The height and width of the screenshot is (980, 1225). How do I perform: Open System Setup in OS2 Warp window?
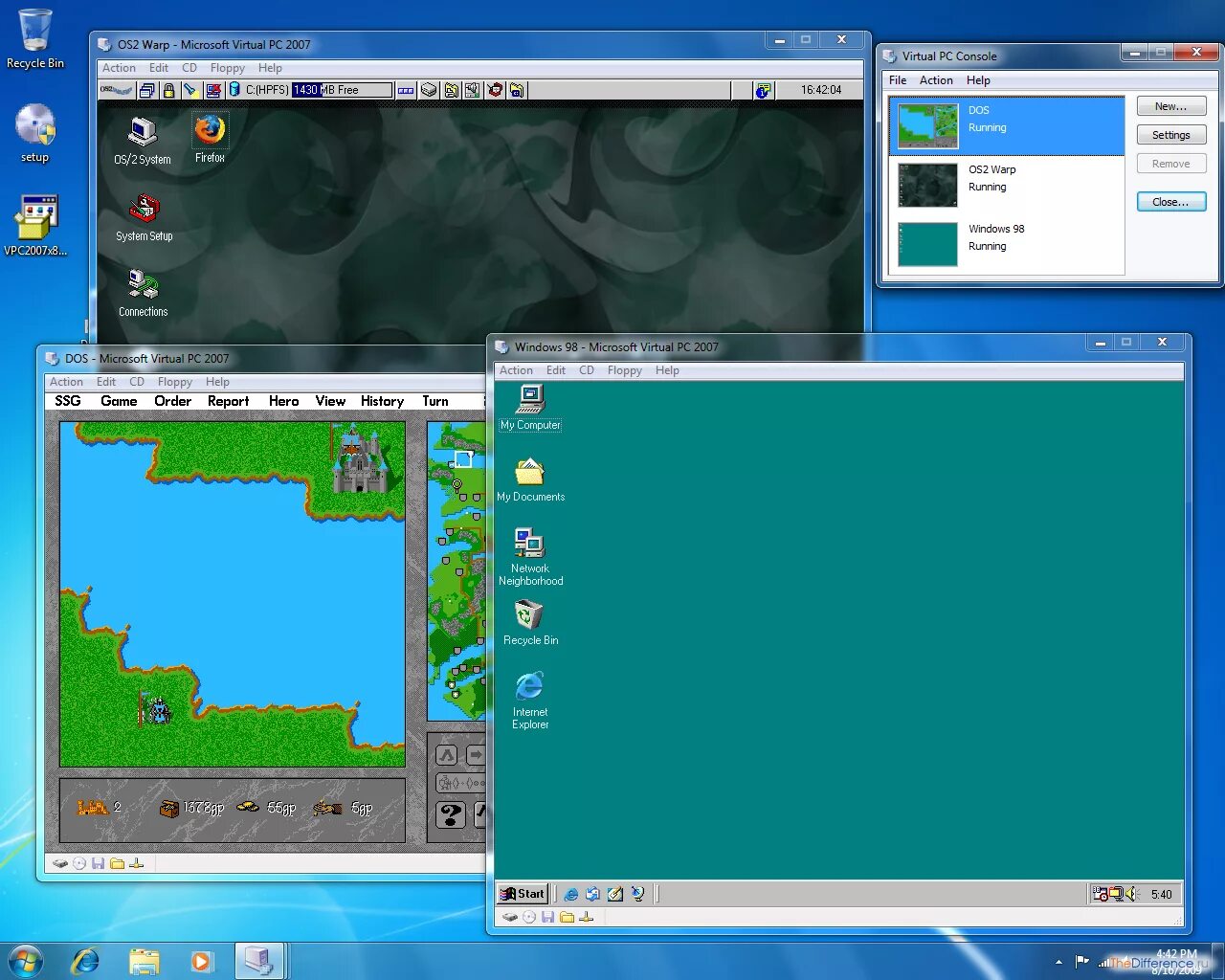click(144, 217)
